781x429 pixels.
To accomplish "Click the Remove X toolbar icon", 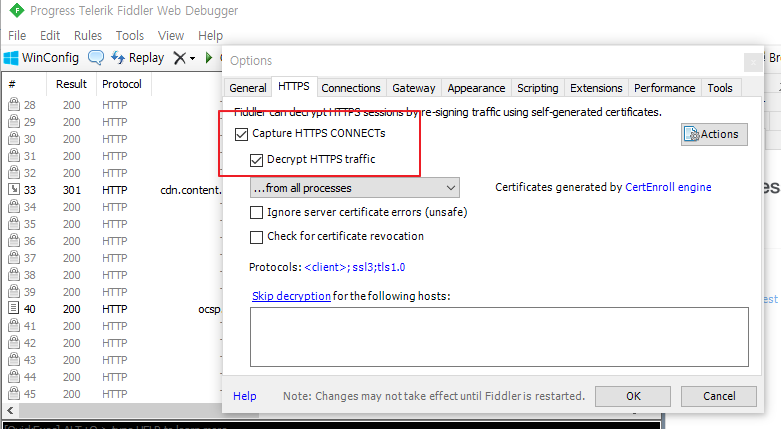I will pos(179,58).
